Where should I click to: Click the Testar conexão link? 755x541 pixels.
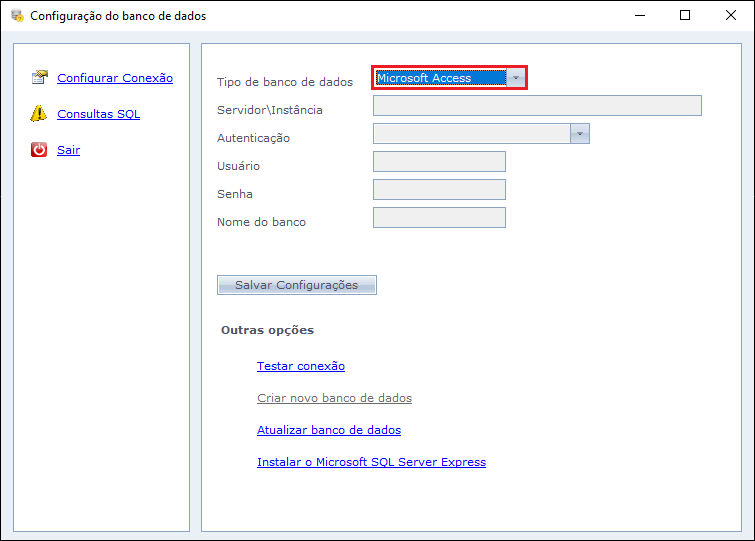pyautogui.click(x=300, y=366)
